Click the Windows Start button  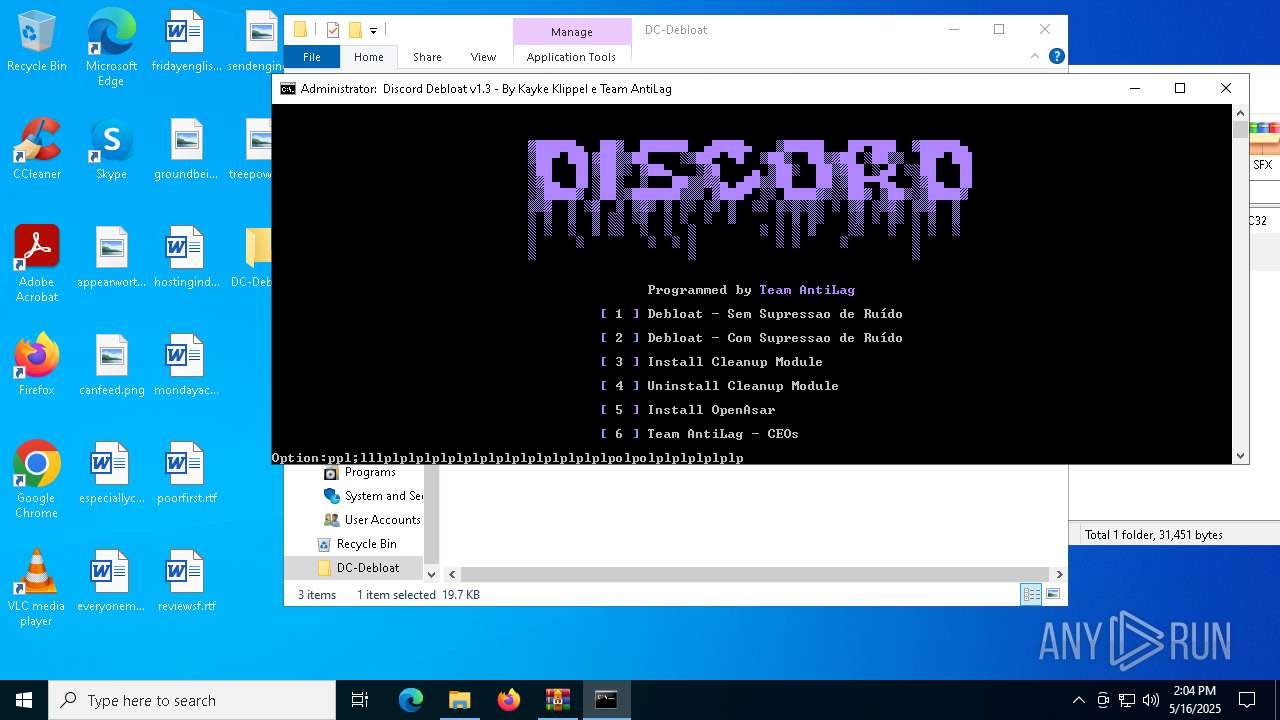click(x=24, y=700)
